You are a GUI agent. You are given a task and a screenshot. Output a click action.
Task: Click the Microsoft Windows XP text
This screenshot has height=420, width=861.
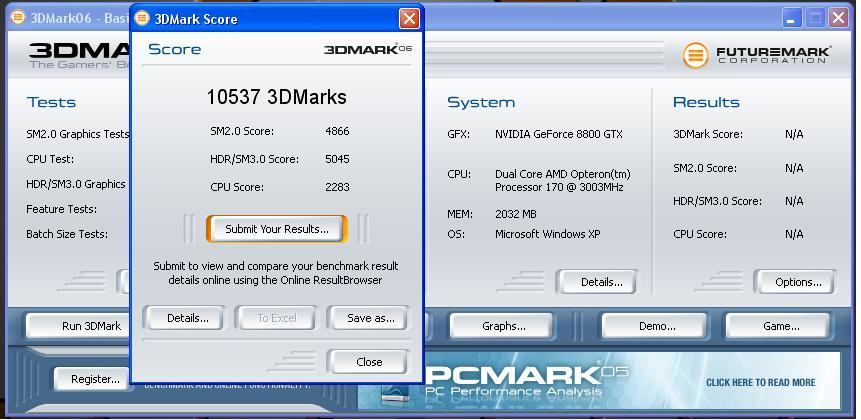click(x=547, y=234)
